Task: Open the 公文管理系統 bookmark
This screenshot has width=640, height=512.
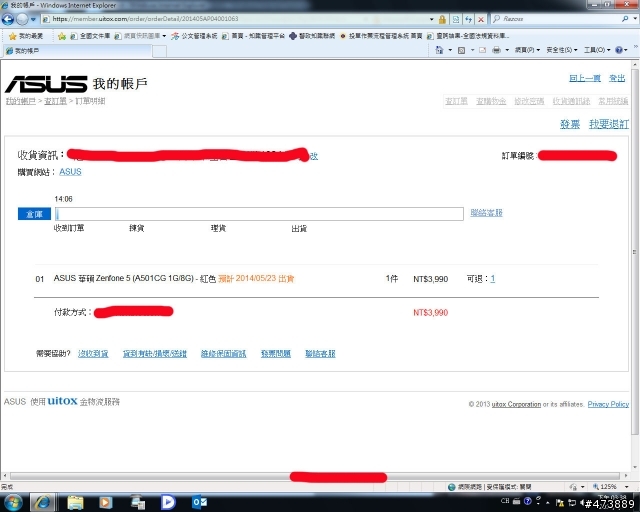Action: coord(194,36)
